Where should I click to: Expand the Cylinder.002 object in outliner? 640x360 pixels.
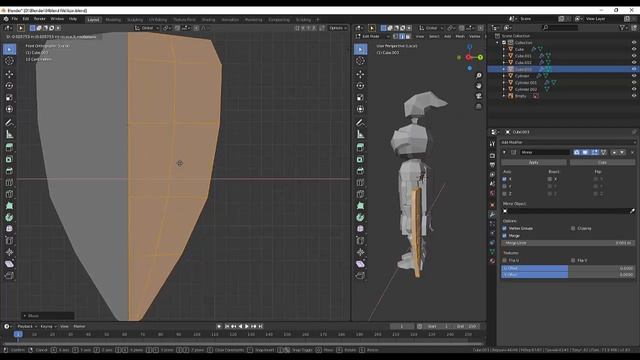[504, 89]
